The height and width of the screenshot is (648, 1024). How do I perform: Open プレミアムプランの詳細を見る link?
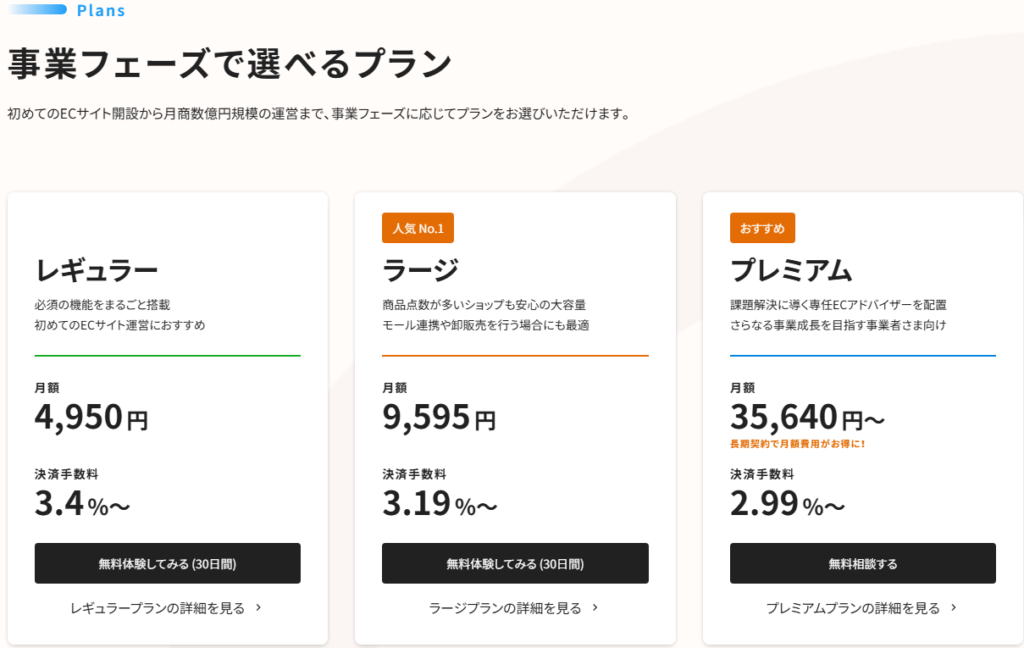pyautogui.click(x=853, y=608)
